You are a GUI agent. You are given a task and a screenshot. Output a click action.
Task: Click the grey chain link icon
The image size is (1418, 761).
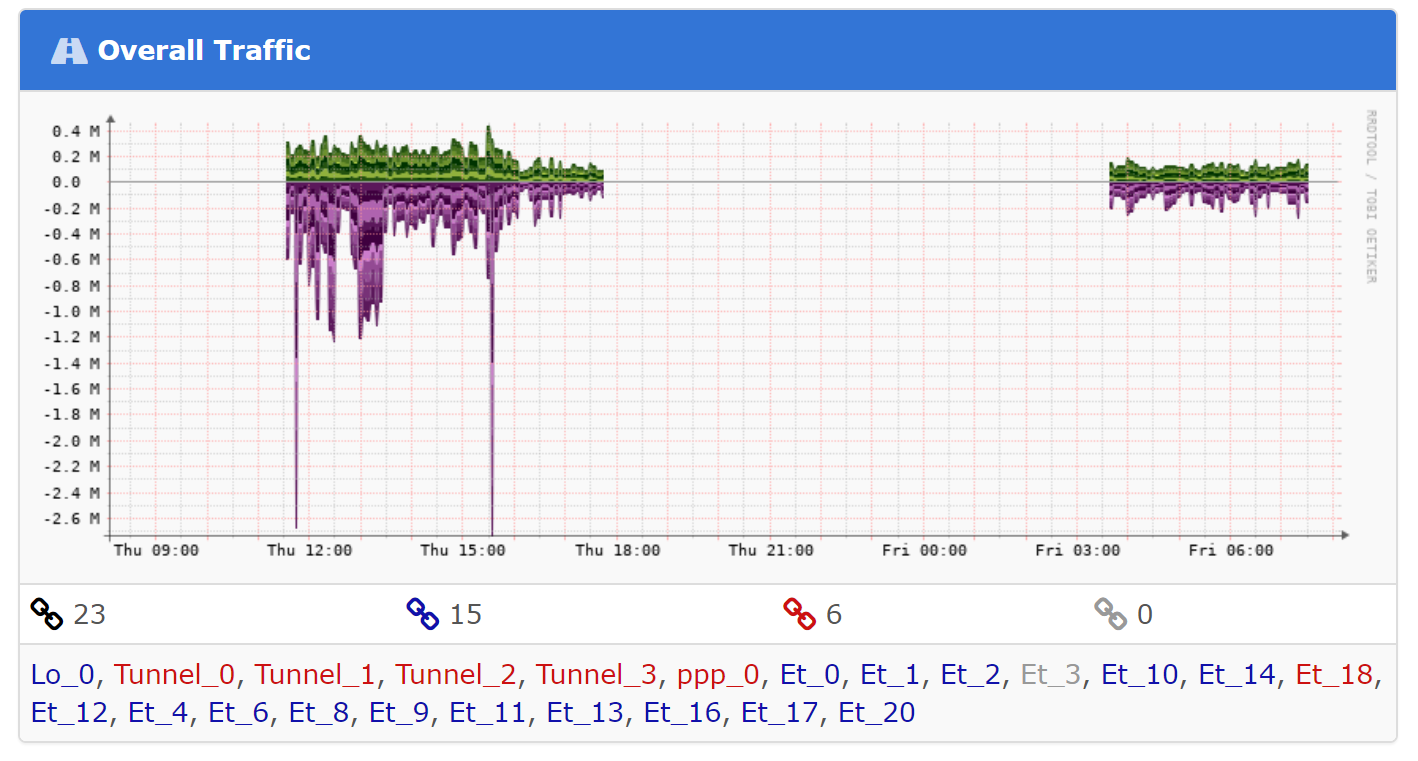click(x=1110, y=614)
